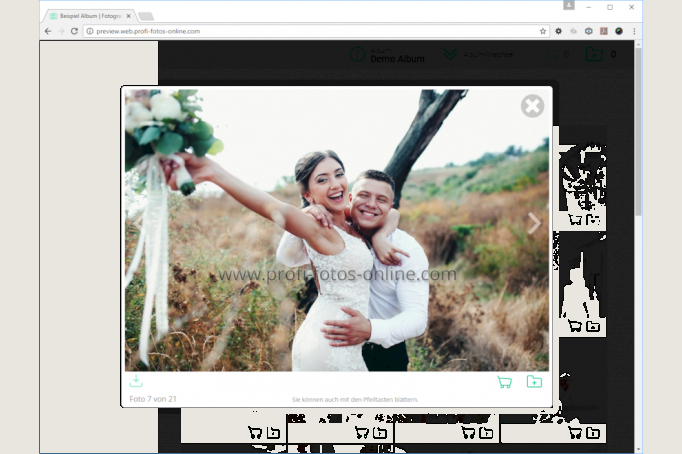682x454 pixels.
Task: Go forward in the browser
Action: coord(61,31)
